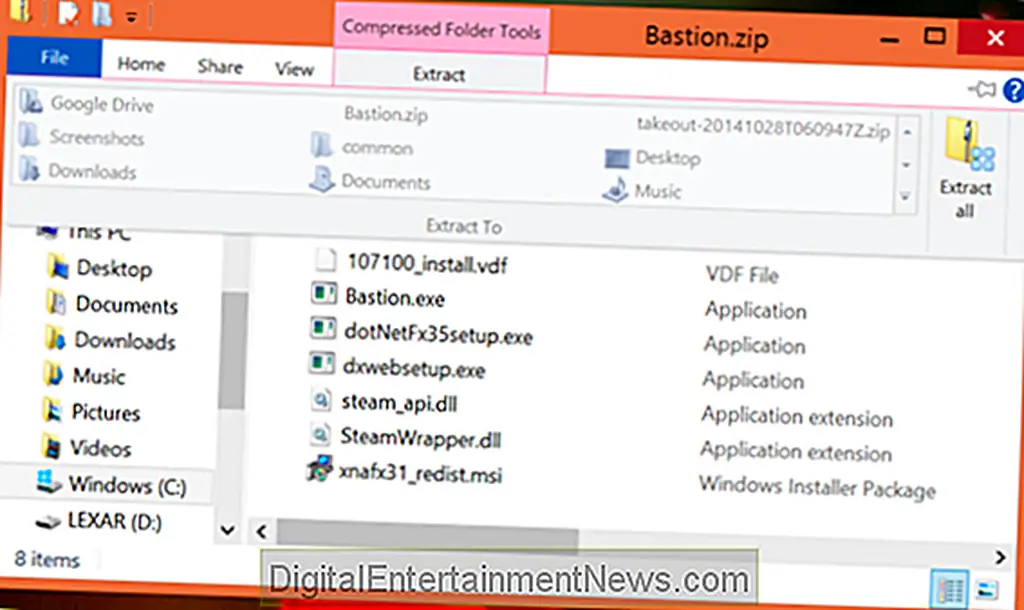1024x610 pixels.
Task: Click the sidebar scrollbar down arrow
Action: coord(227,530)
